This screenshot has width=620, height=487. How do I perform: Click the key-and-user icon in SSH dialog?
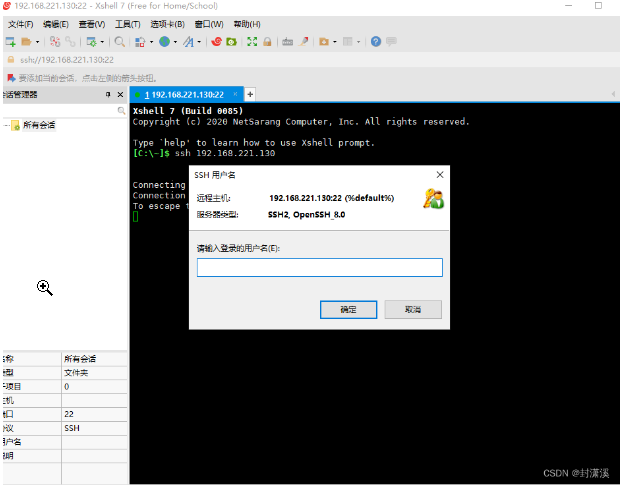click(x=433, y=199)
